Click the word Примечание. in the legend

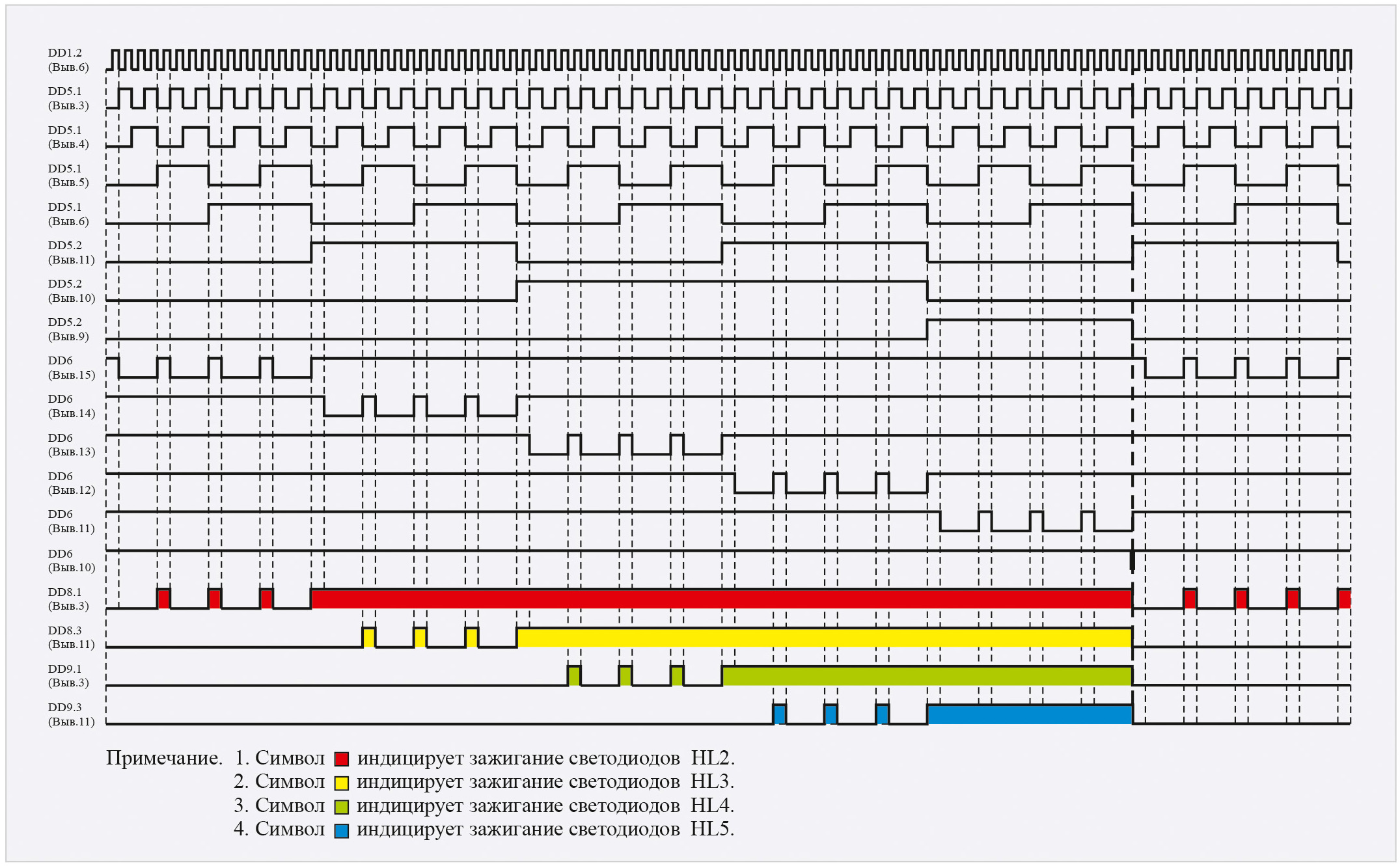click(164, 759)
